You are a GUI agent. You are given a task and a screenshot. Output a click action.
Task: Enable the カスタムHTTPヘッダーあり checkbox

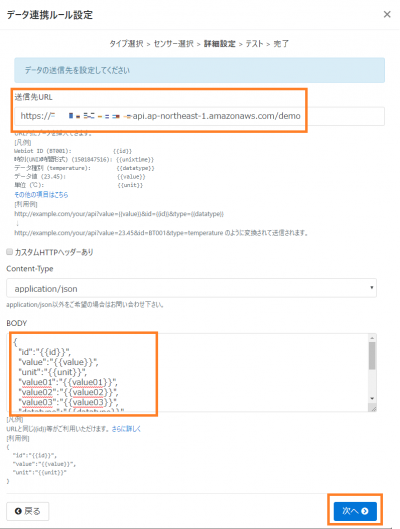point(9,252)
